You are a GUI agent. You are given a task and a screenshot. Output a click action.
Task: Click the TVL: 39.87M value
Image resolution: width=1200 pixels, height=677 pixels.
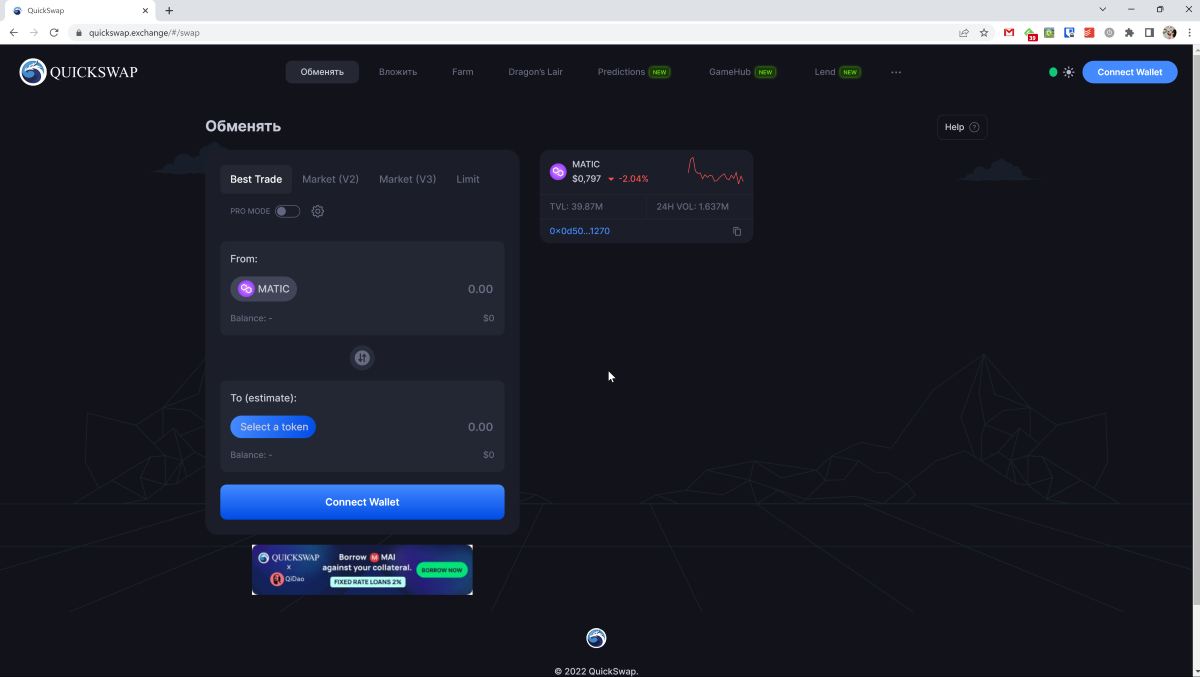(x=576, y=206)
